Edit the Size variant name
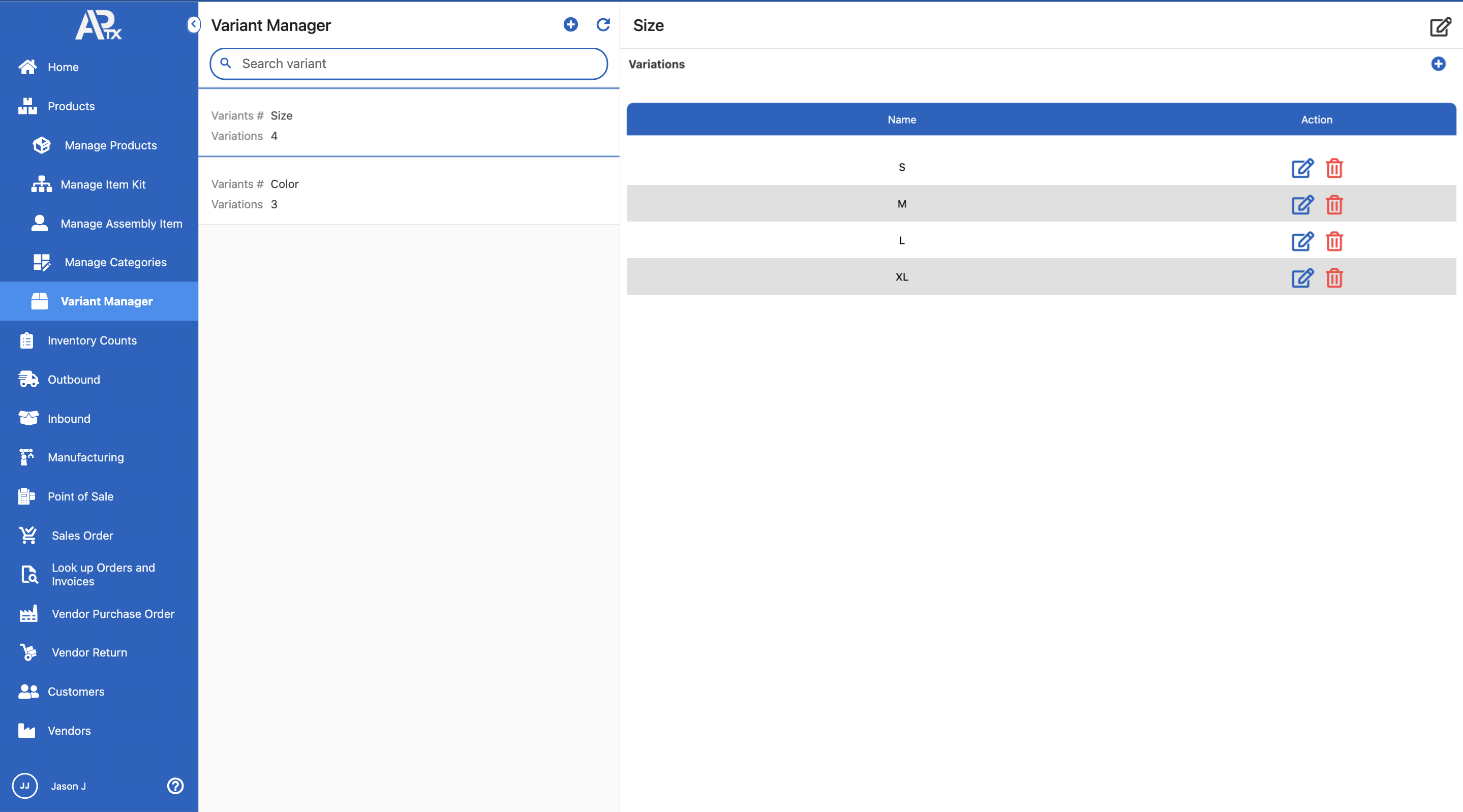The width and height of the screenshot is (1463, 812). 1440,27
